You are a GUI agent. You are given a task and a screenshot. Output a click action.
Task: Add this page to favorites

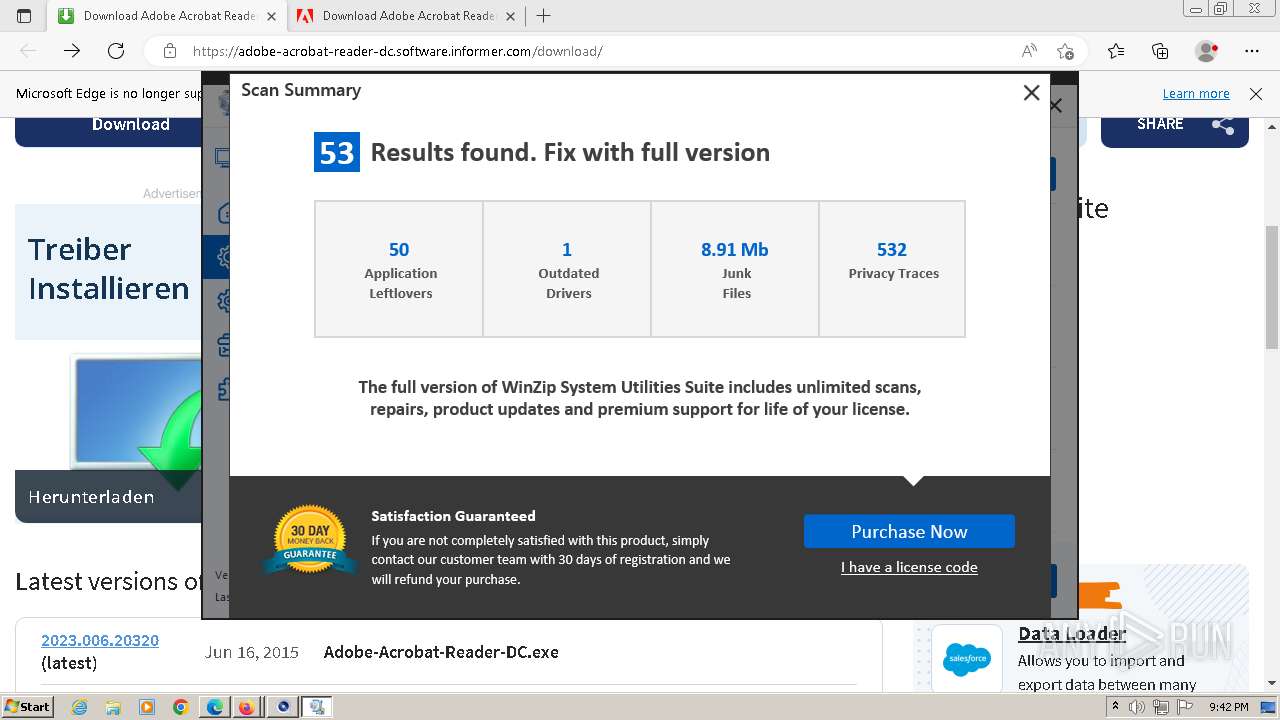click(1065, 51)
